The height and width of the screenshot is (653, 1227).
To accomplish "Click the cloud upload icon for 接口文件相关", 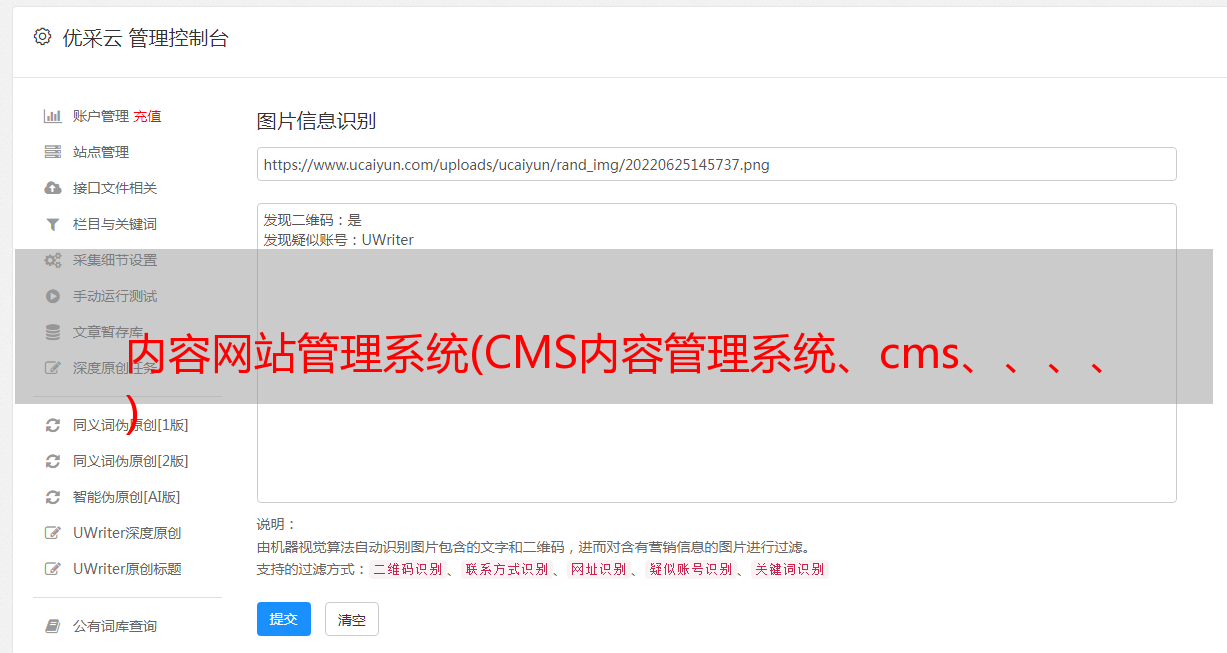I will click(x=53, y=188).
